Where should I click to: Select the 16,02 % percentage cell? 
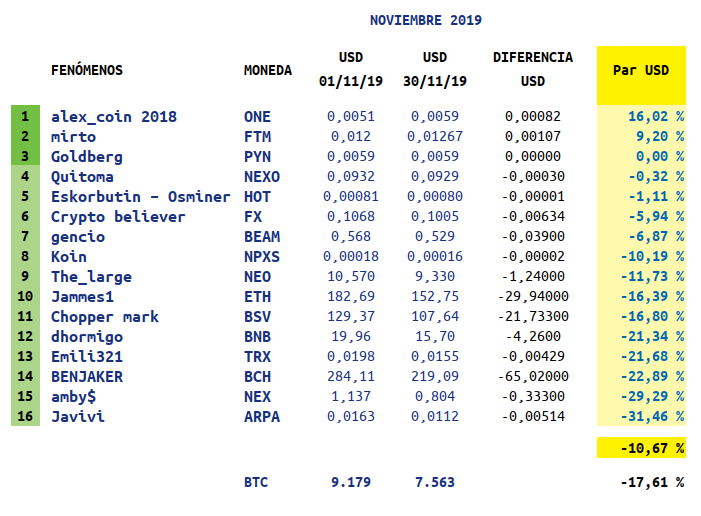(655, 116)
